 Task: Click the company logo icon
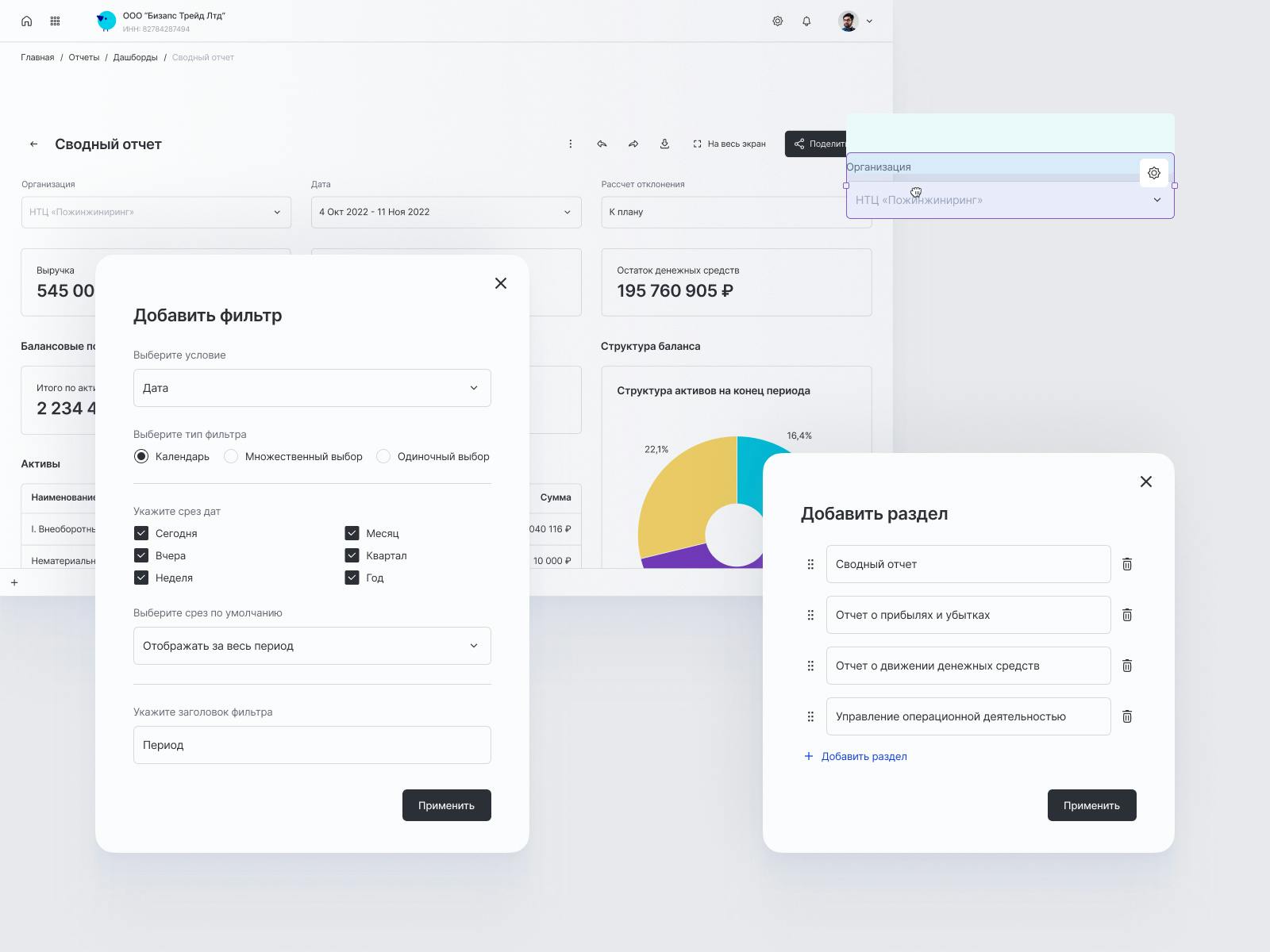106,21
